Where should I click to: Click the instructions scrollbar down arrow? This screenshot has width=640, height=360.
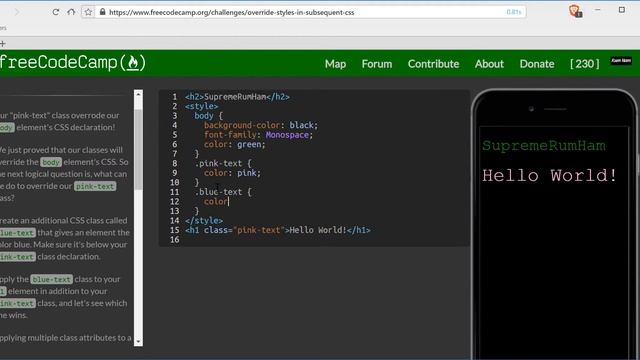pos(138,341)
